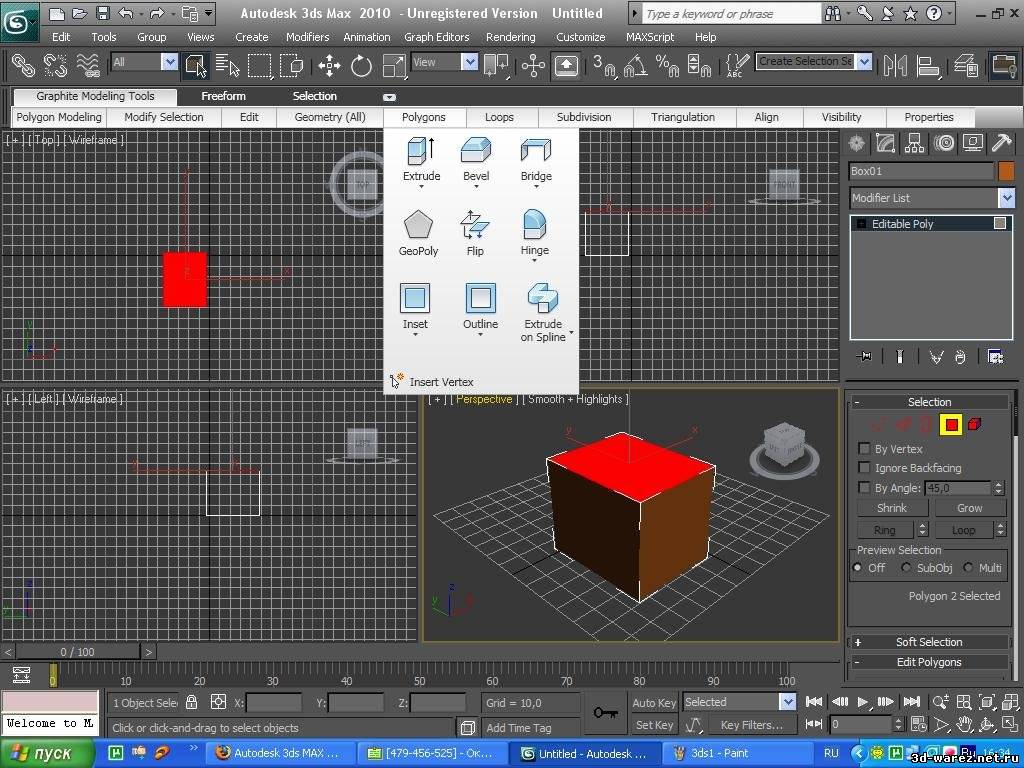Screen dimensions: 1024x768
Task: Click the Grow button
Action: coord(969,507)
